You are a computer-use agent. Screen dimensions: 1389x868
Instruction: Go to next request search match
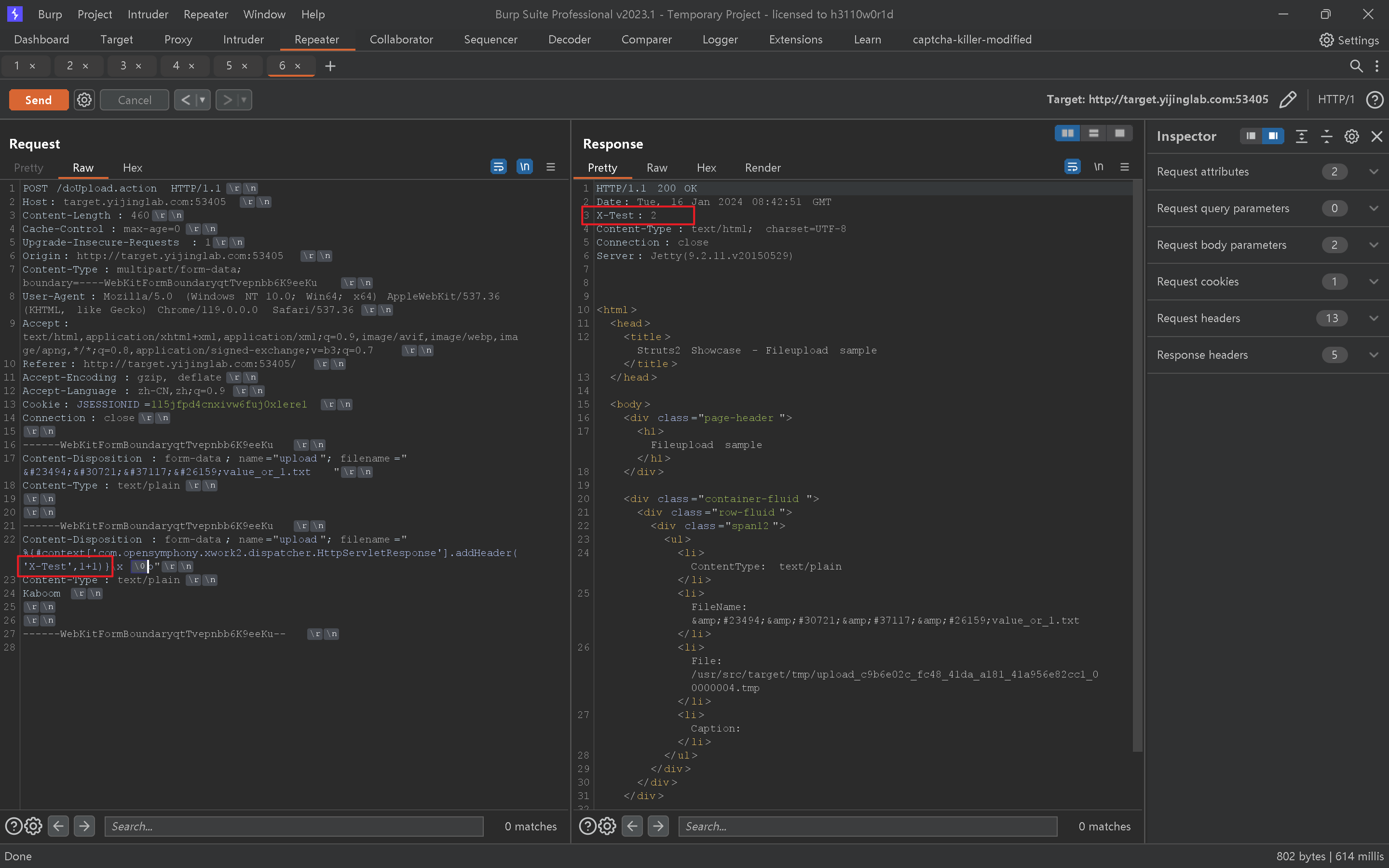click(x=84, y=826)
